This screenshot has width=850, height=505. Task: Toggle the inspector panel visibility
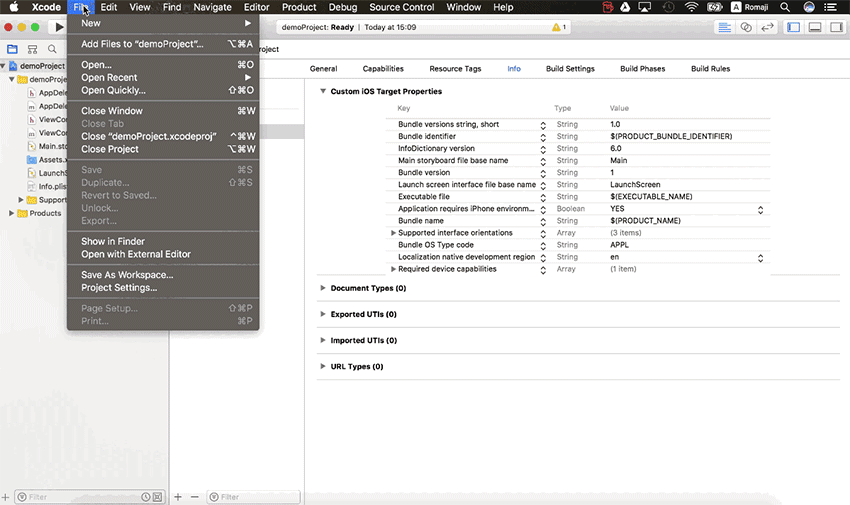click(x=836, y=27)
